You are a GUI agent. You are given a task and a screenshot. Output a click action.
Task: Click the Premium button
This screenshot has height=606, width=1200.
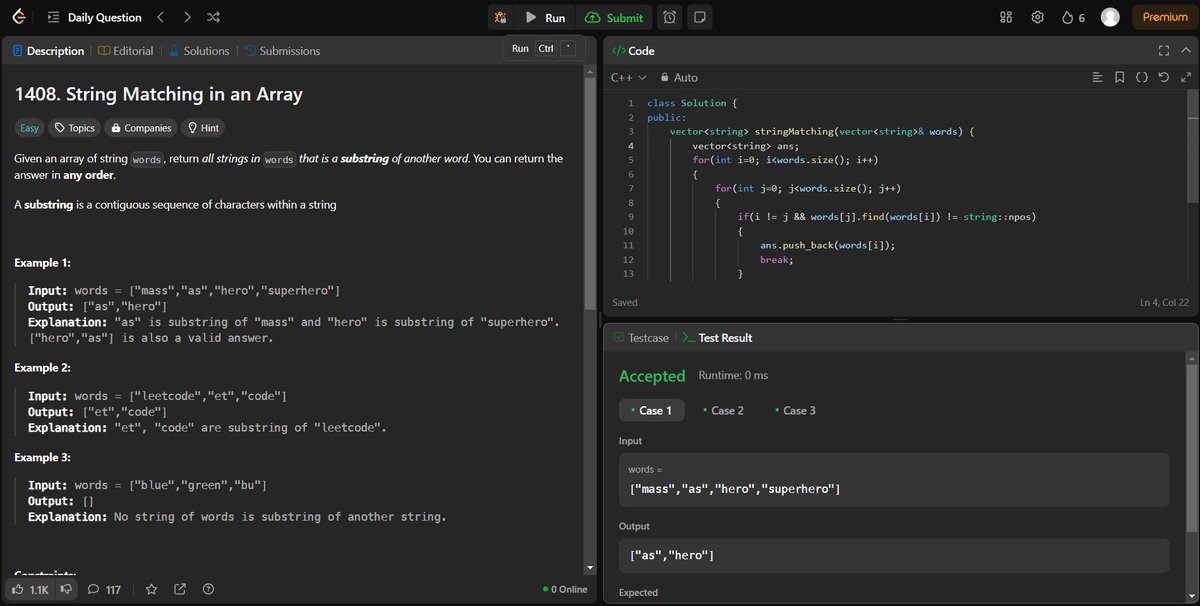[1165, 17]
